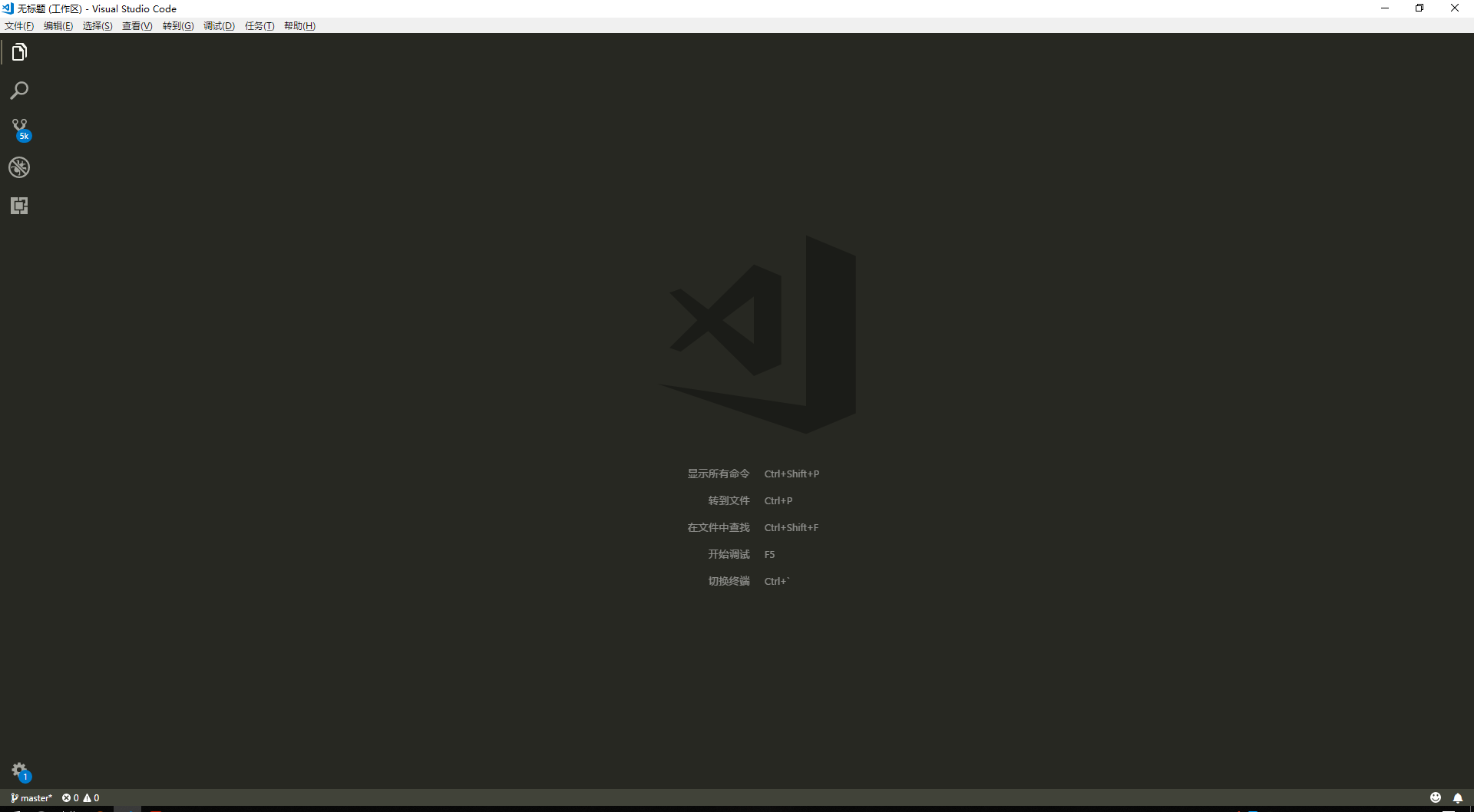Screen dimensions: 1474x812
Task: Open the Extensions view in activity bar
Action: [19, 206]
